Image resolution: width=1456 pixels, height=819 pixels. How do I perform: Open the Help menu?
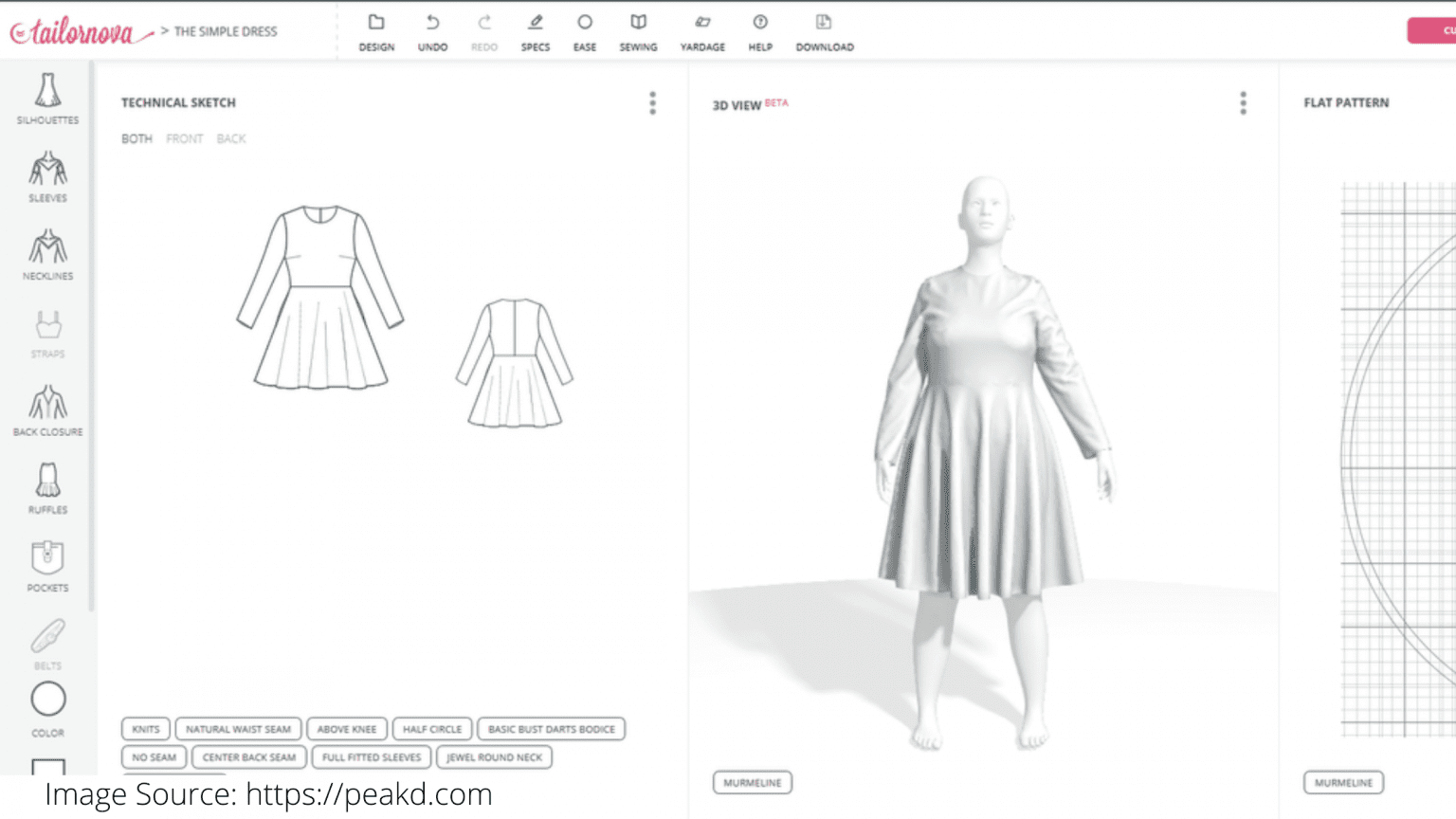coord(760,32)
